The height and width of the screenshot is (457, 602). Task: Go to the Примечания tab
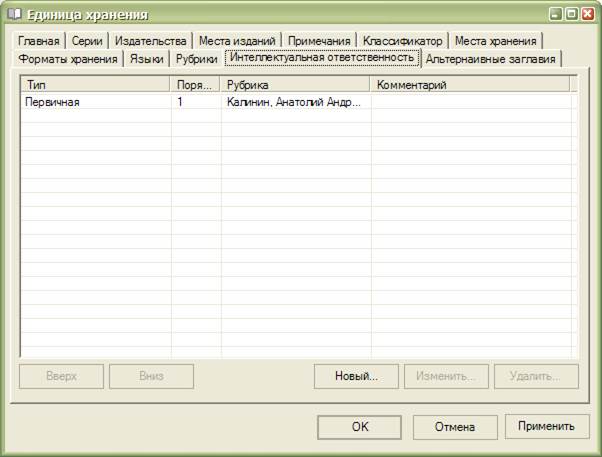[319, 41]
